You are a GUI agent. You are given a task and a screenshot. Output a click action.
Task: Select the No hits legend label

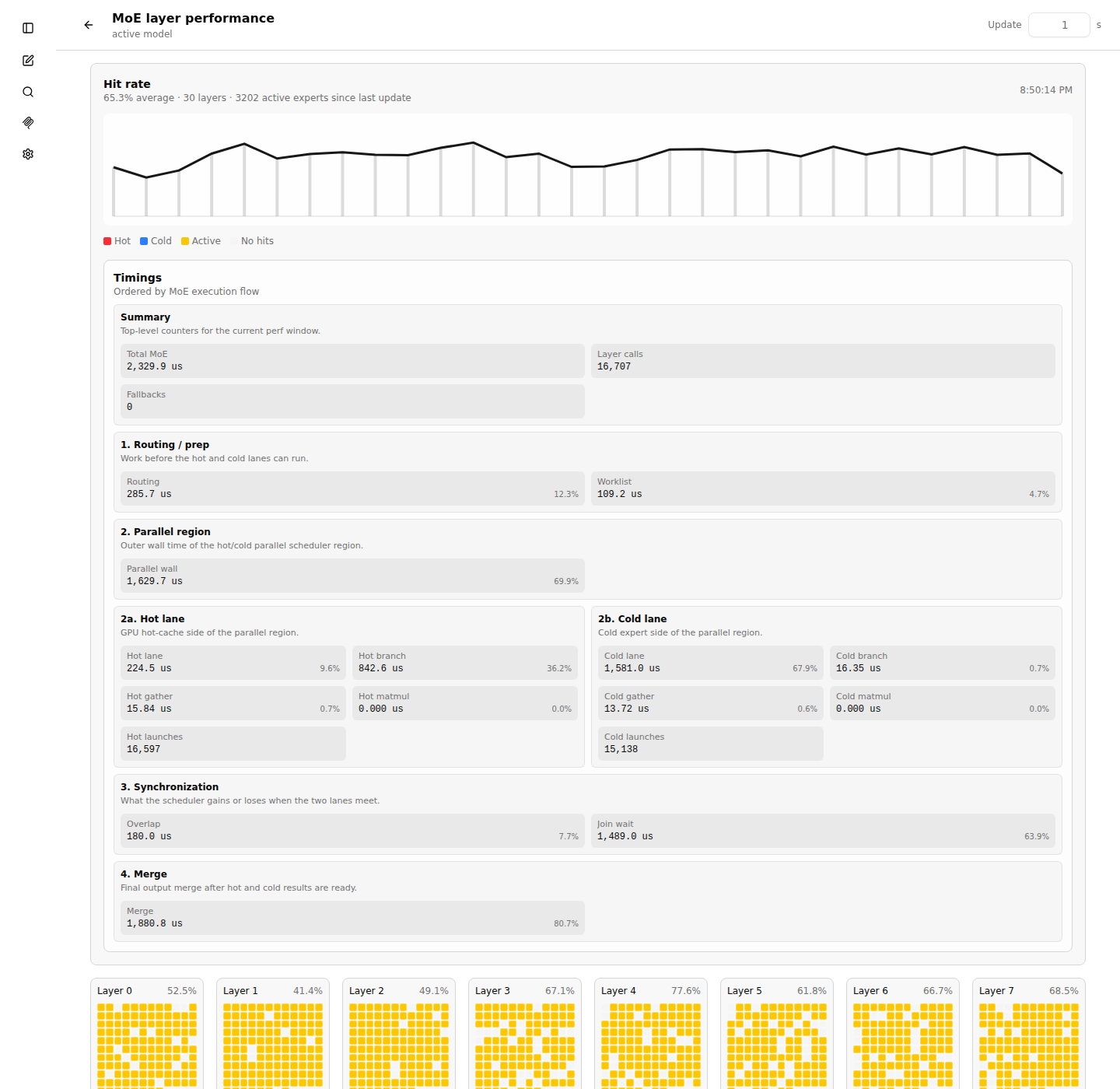pos(257,241)
